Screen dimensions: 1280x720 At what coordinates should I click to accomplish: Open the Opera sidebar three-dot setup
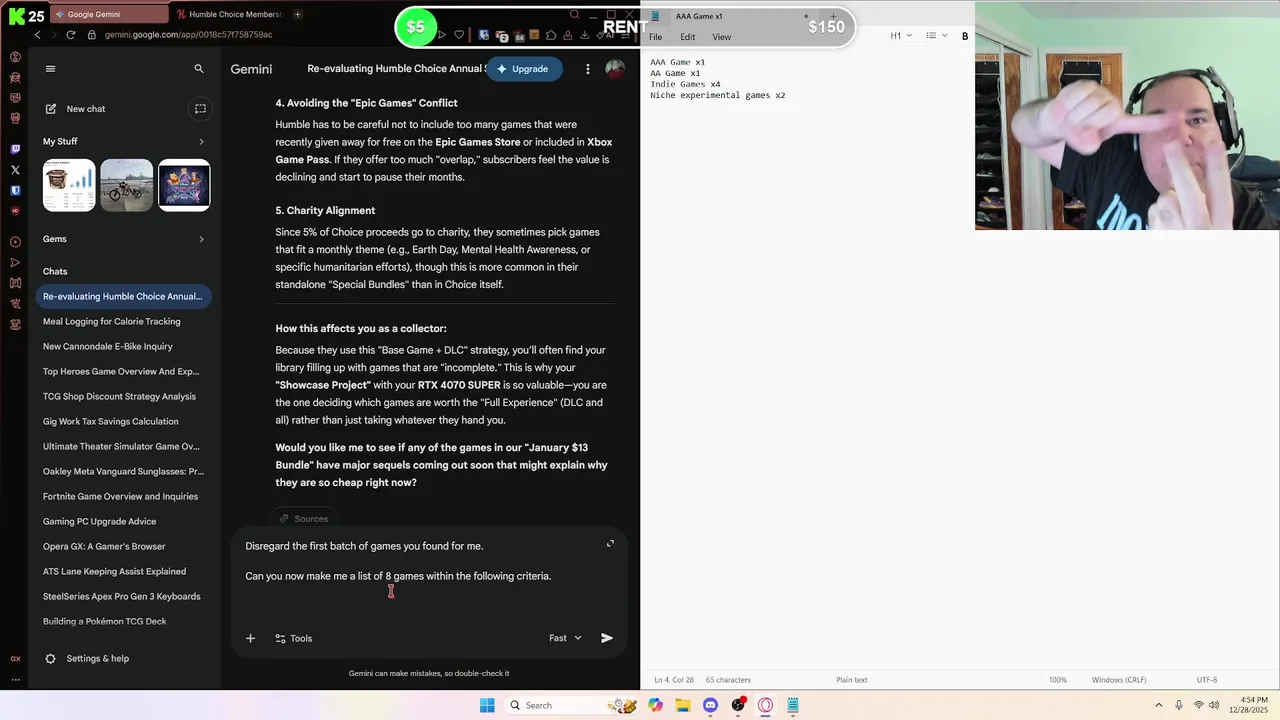click(x=15, y=679)
